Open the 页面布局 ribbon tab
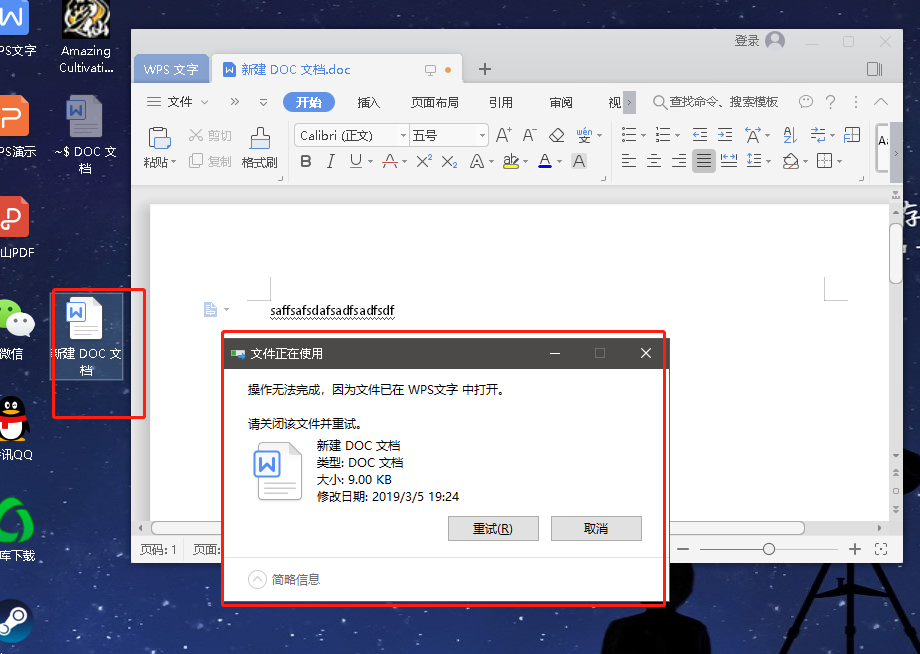Viewport: 920px width, 654px height. 435,102
